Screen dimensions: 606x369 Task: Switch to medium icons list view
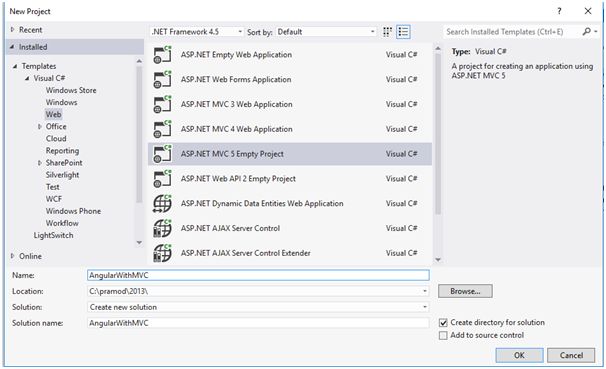tap(403, 32)
